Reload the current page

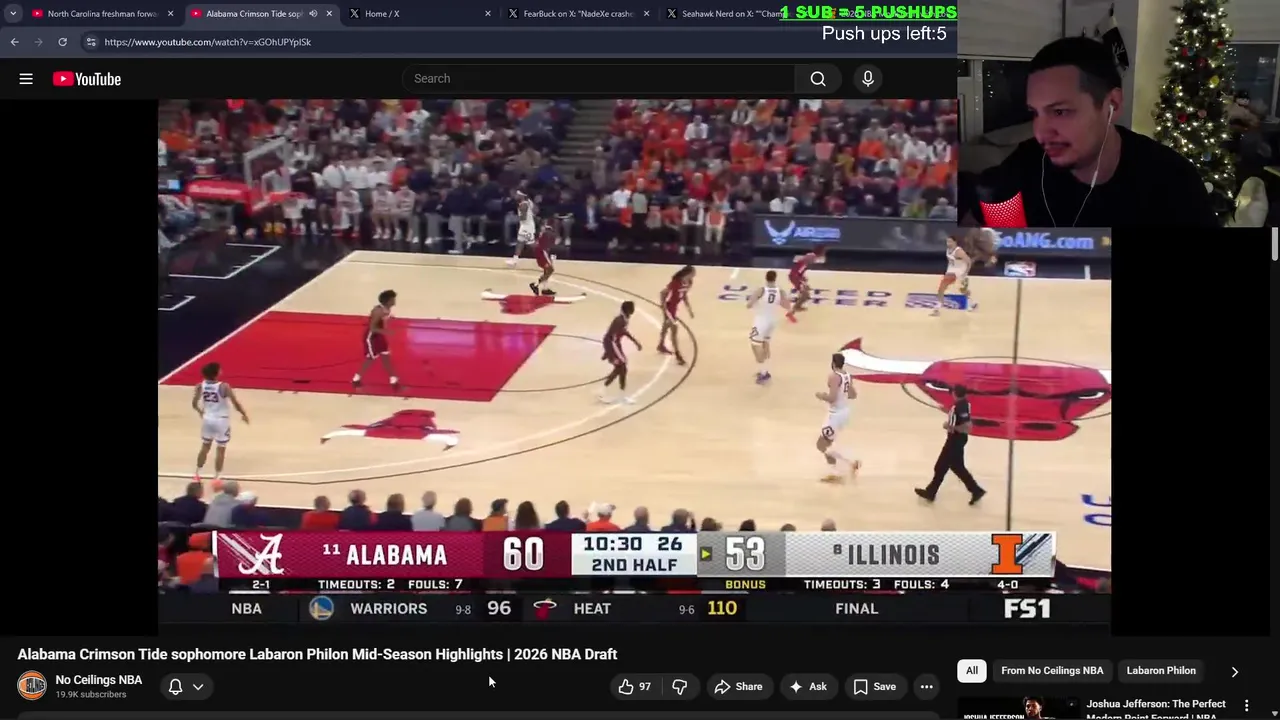click(62, 42)
